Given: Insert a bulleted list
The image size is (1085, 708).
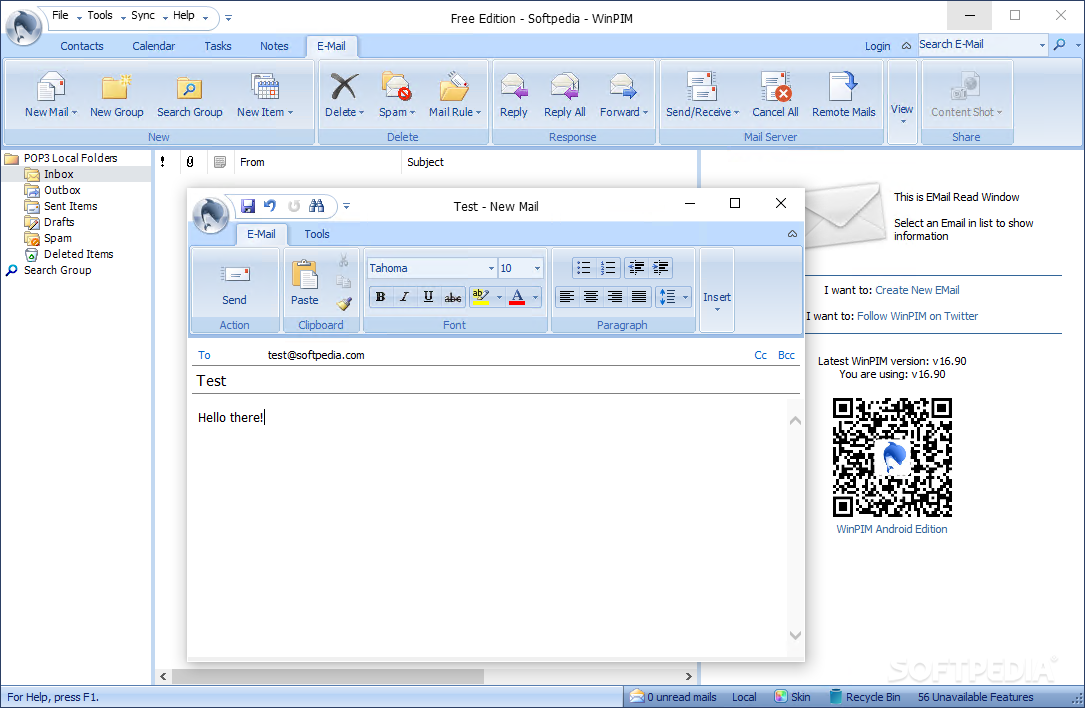Looking at the screenshot, I should 584,268.
